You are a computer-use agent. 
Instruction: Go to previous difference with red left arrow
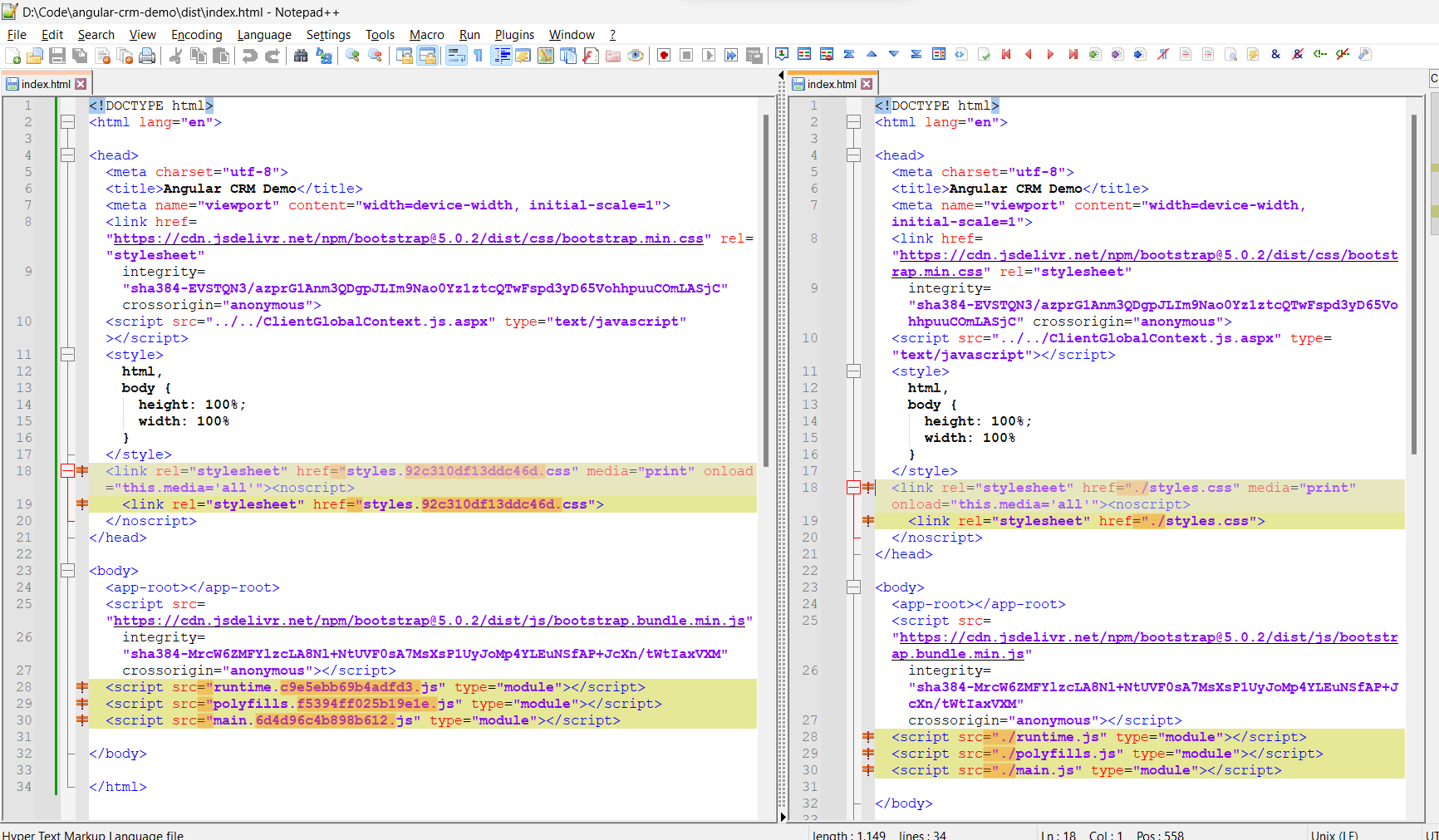(x=1029, y=55)
